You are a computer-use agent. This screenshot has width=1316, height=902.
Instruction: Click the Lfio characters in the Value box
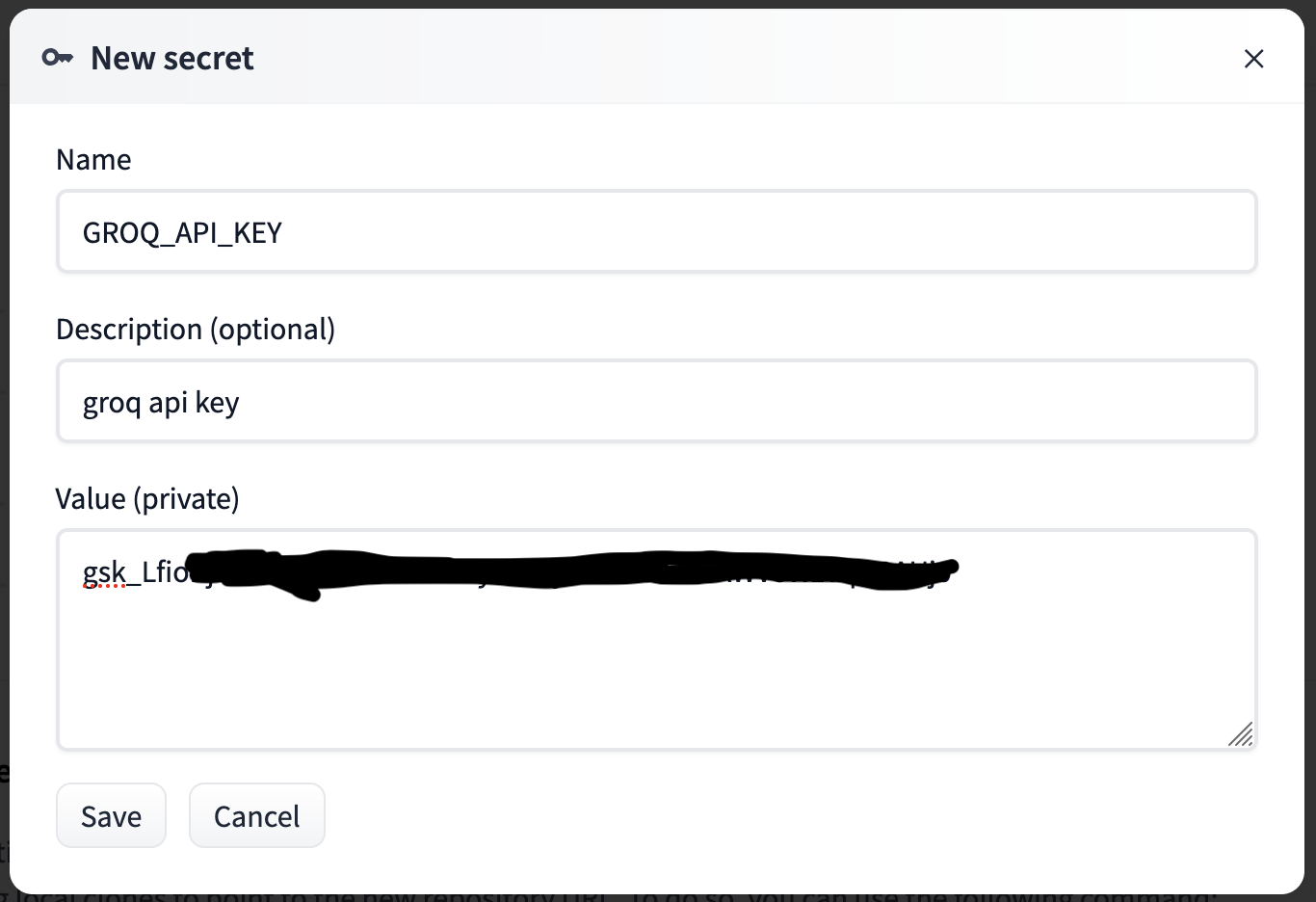[164, 572]
